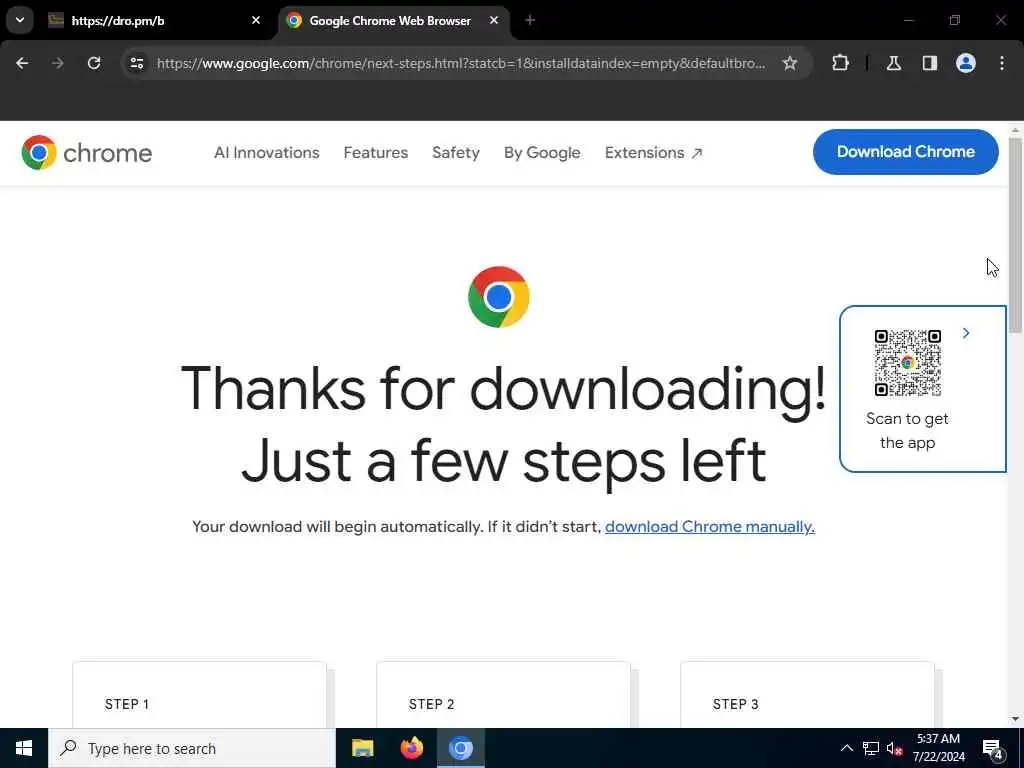The image size is (1024, 768).
Task: Show hidden system tray icons
Action: 846,749
